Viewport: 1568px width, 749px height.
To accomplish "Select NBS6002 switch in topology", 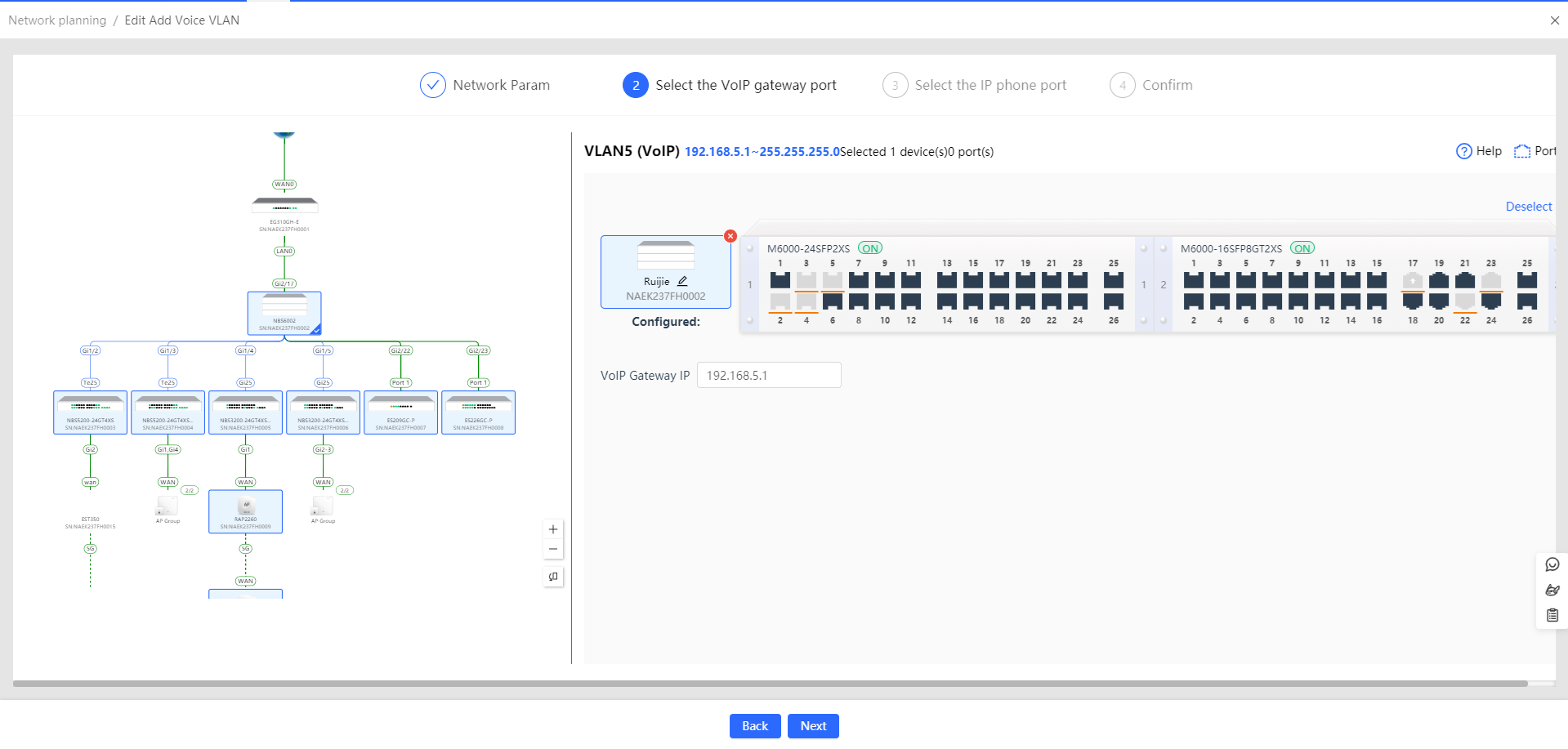I will click(x=284, y=313).
